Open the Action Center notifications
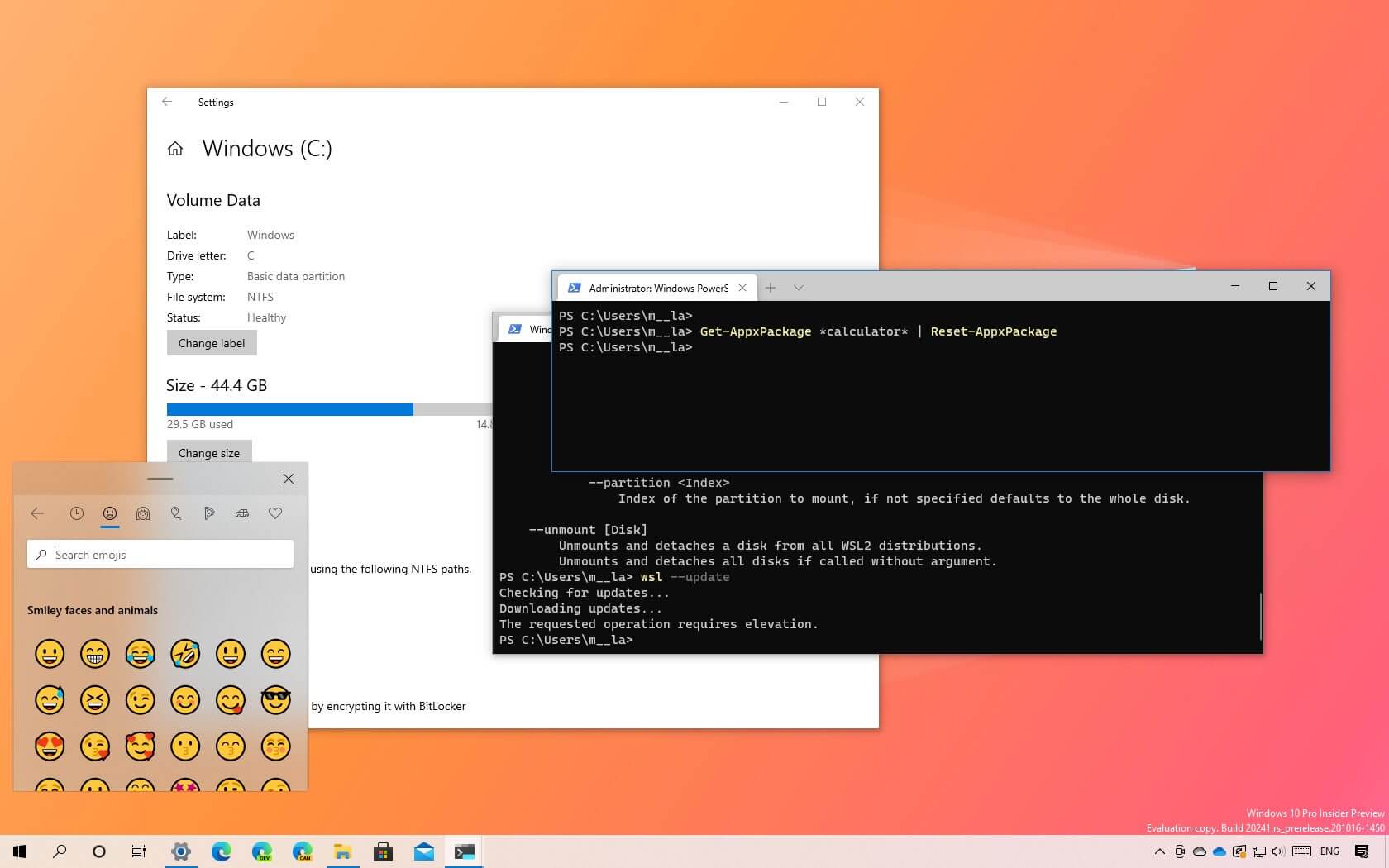The height and width of the screenshot is (868, 1389). 1363,851
